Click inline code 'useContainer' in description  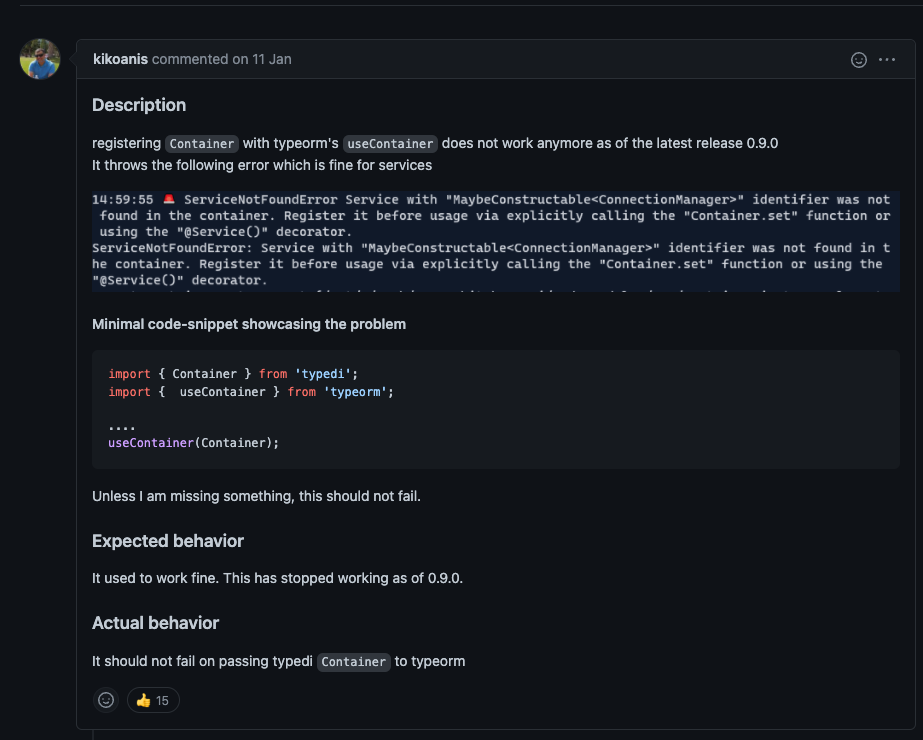tap(390, 144)
